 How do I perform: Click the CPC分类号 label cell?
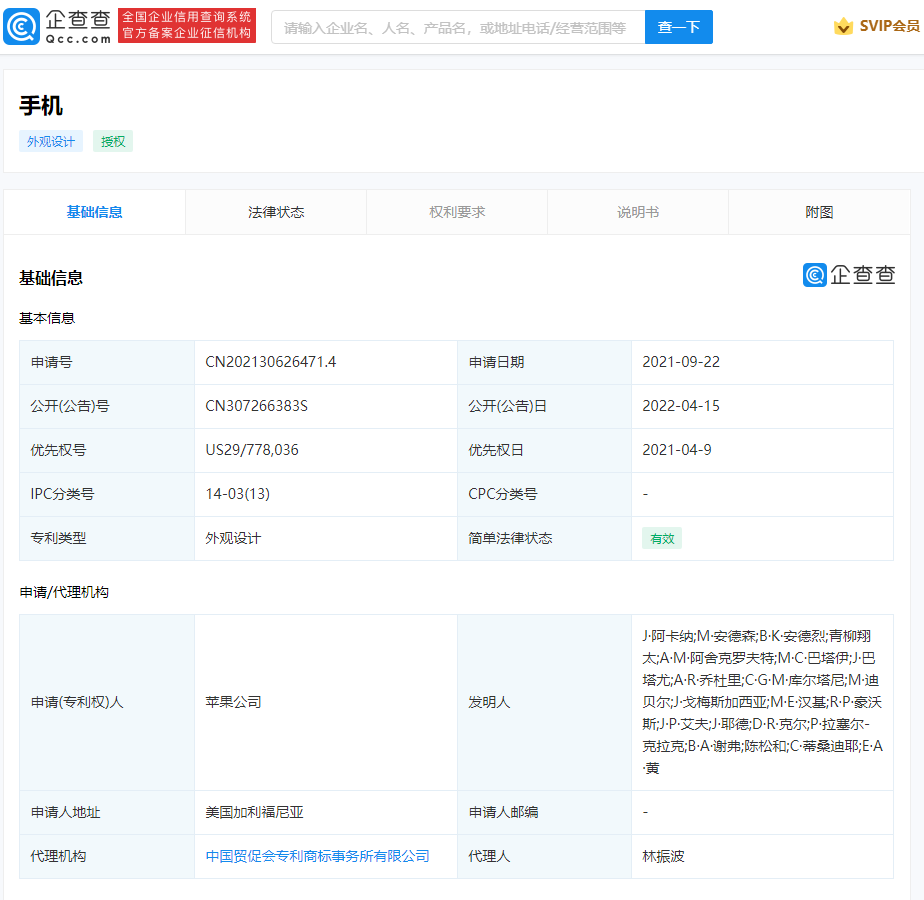pyautogui.click(x=544, y=494)
